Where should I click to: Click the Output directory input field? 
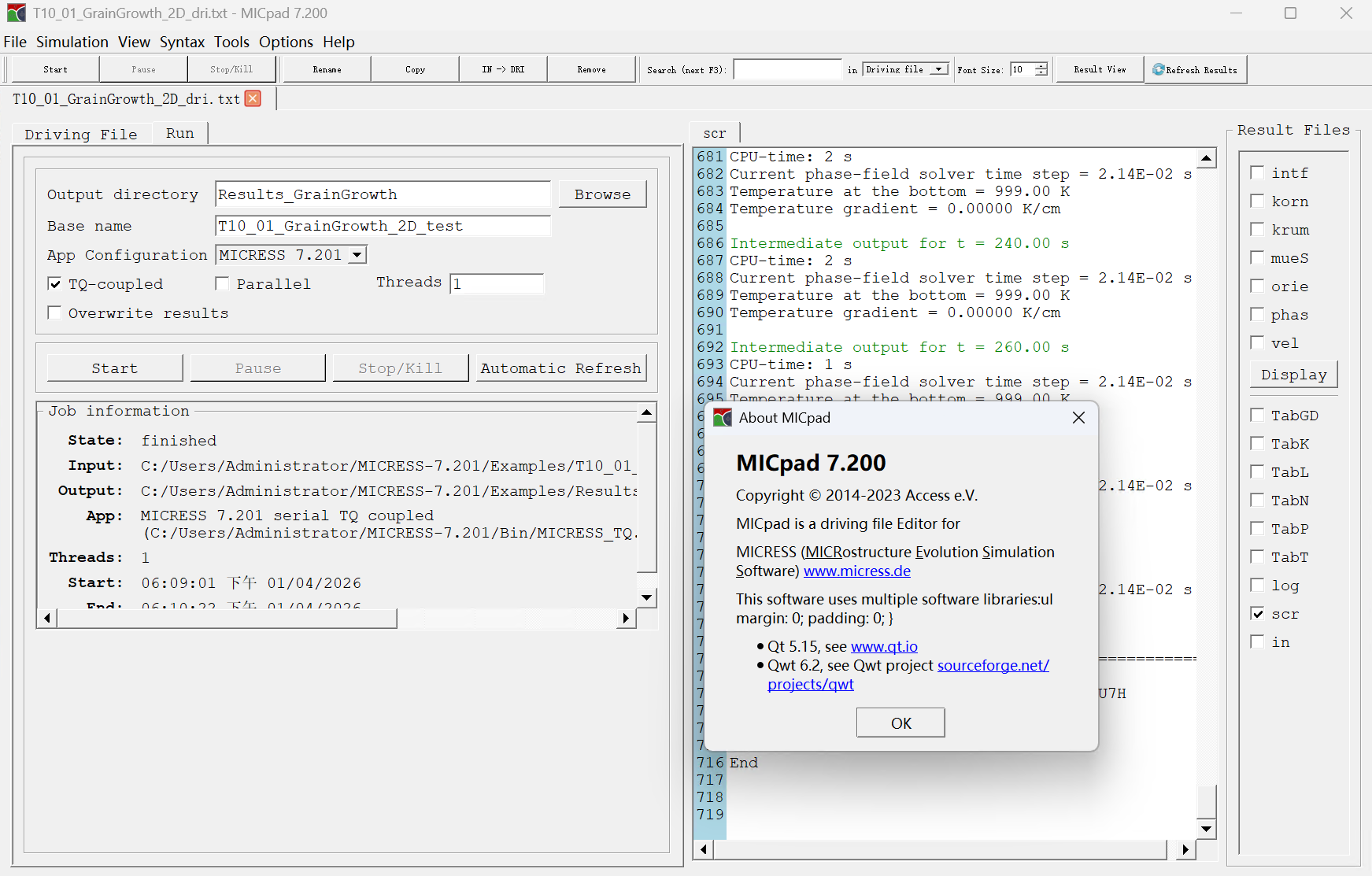pos(383,194)
